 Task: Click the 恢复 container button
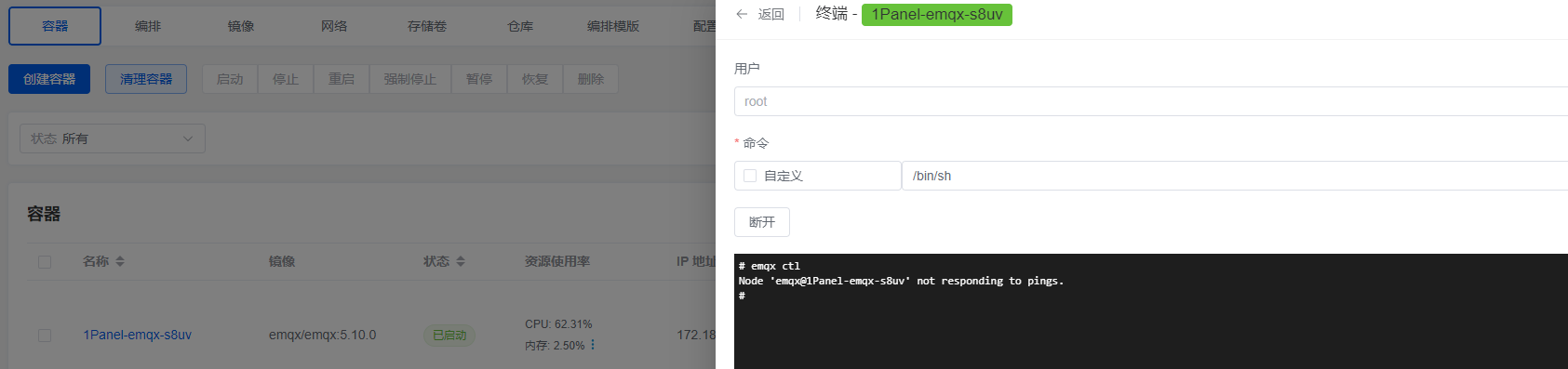pos(535,79)
